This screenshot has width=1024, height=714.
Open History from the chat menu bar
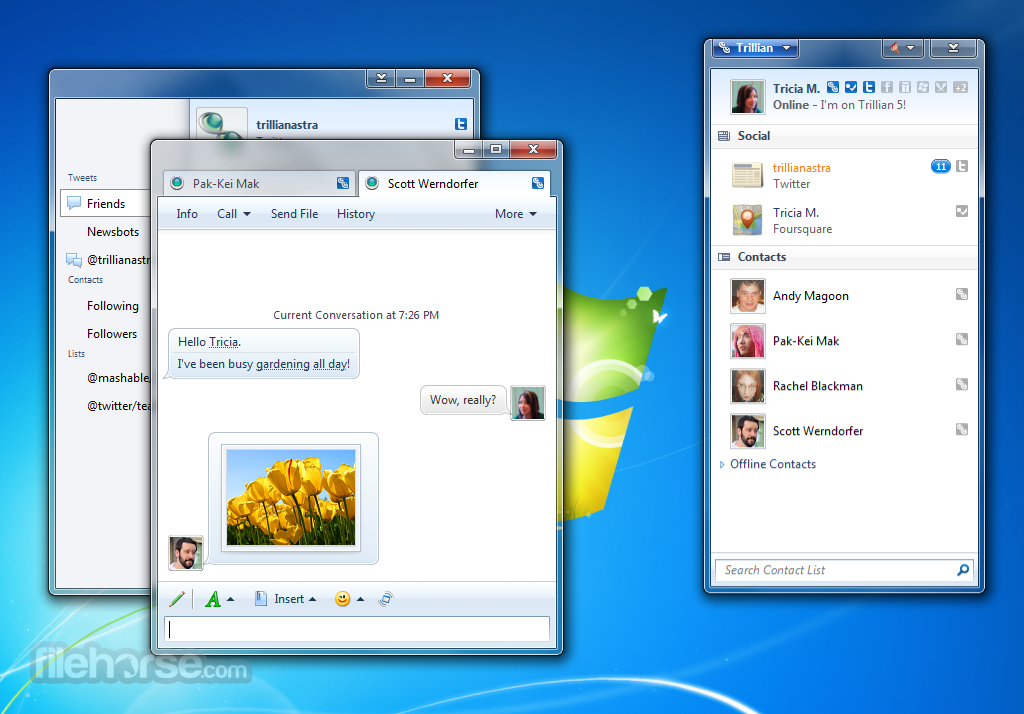pos(355,213)
